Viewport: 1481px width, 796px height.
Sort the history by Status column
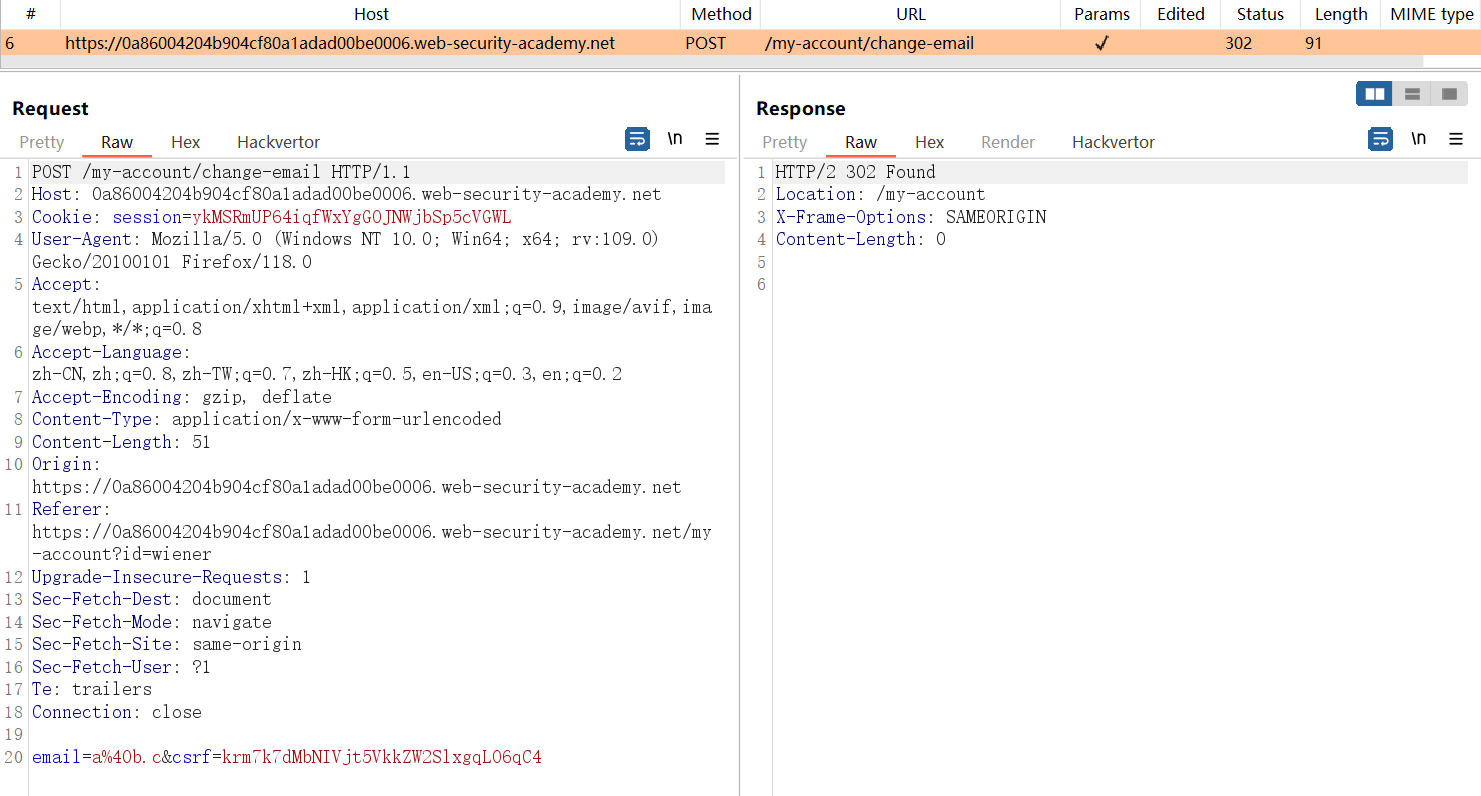[1259, 14]
